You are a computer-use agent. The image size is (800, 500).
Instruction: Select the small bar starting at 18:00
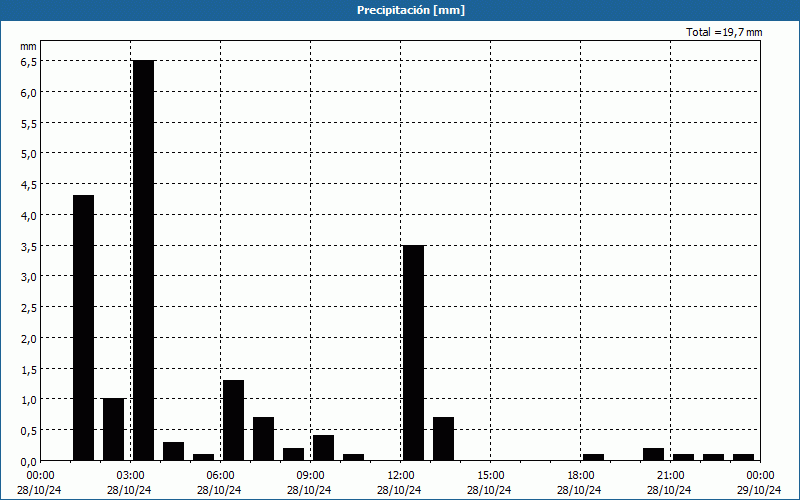click(x=594, y=458)
